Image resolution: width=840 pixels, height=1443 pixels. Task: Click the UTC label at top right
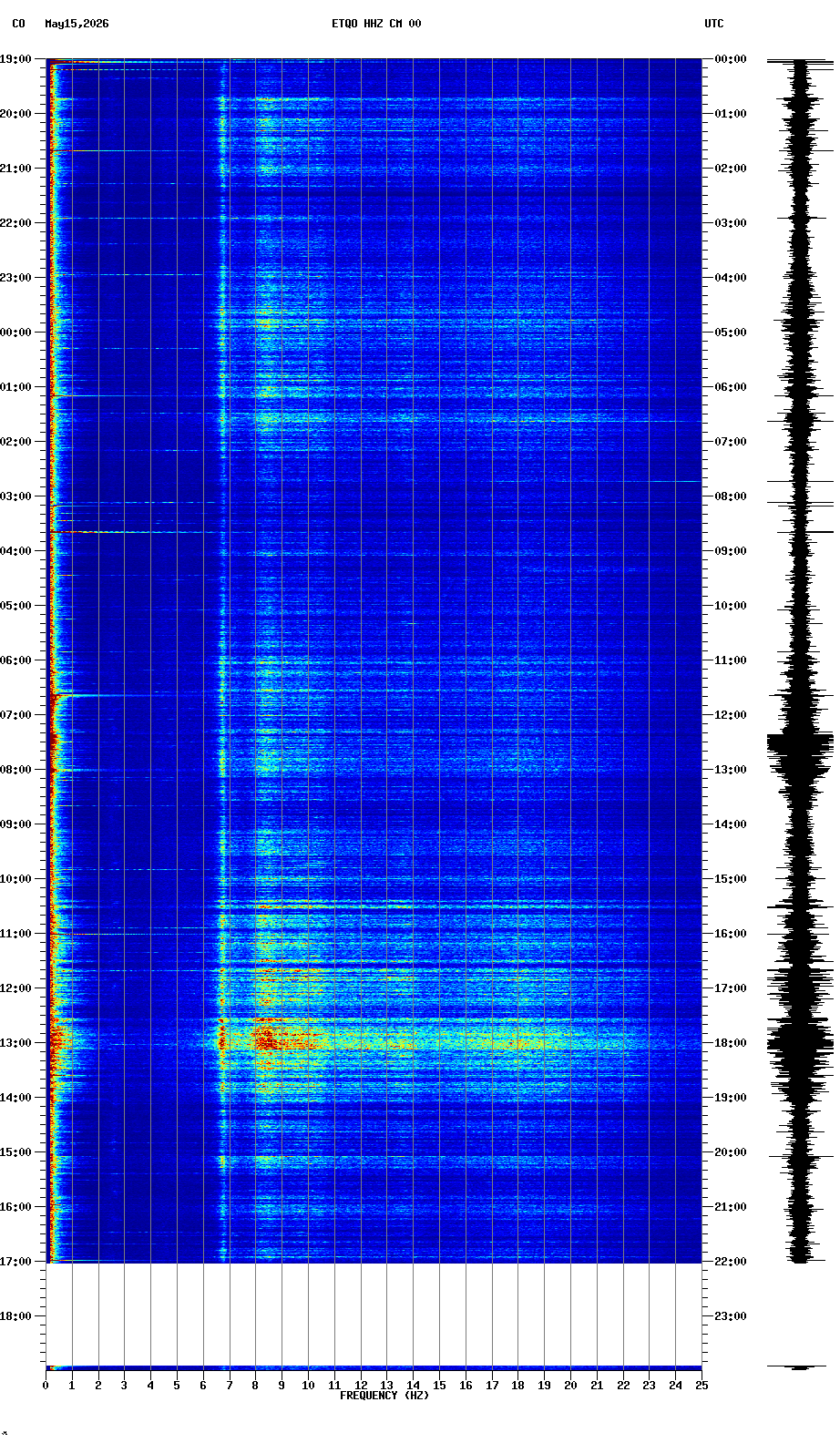pyautogui.click(x=713, y=24)
